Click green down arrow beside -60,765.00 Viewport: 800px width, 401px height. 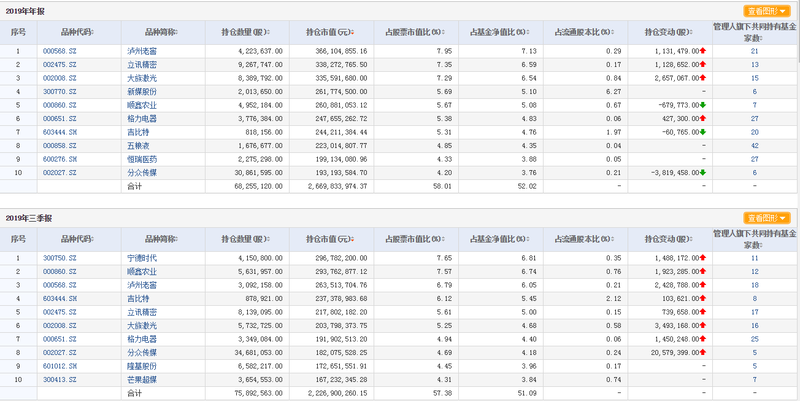pyautogui.click(x=703, y=132)
